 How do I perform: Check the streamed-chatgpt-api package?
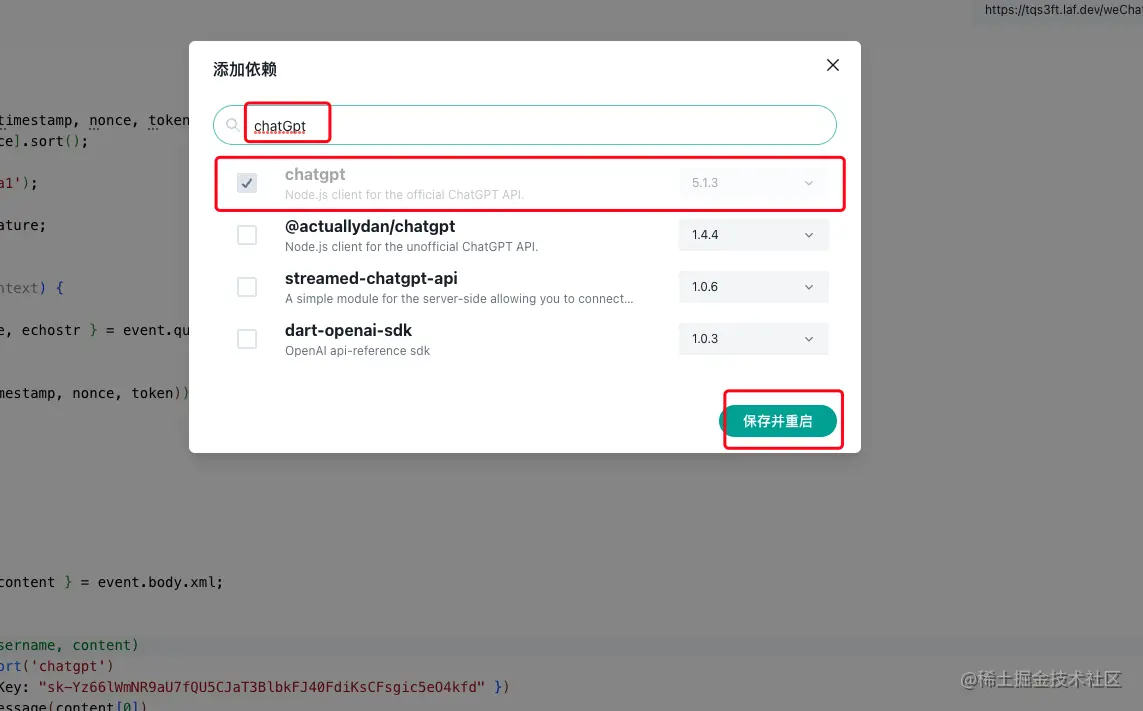246,287
